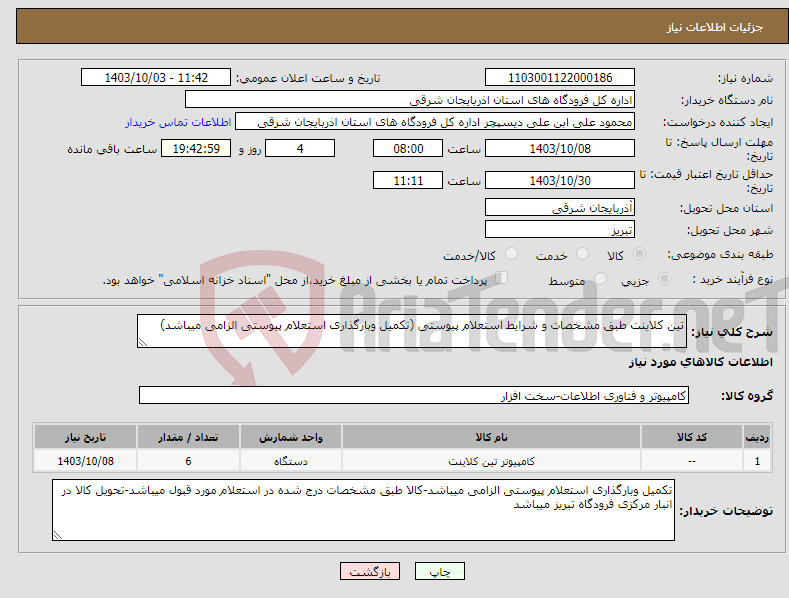Screen dimensions: 789x598
Task: Toggle اسناد خزانه اسلامی payment checkbox
Action: (501, 278)
